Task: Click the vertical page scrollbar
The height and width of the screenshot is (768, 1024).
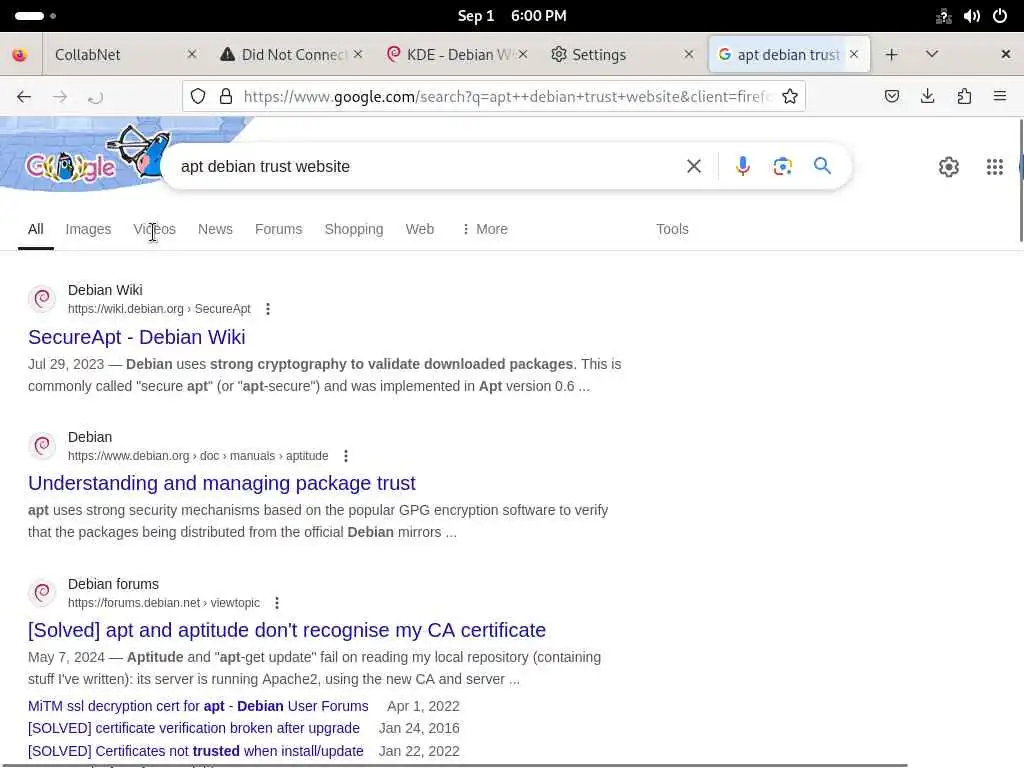Action: click(x=1021, y=180)
